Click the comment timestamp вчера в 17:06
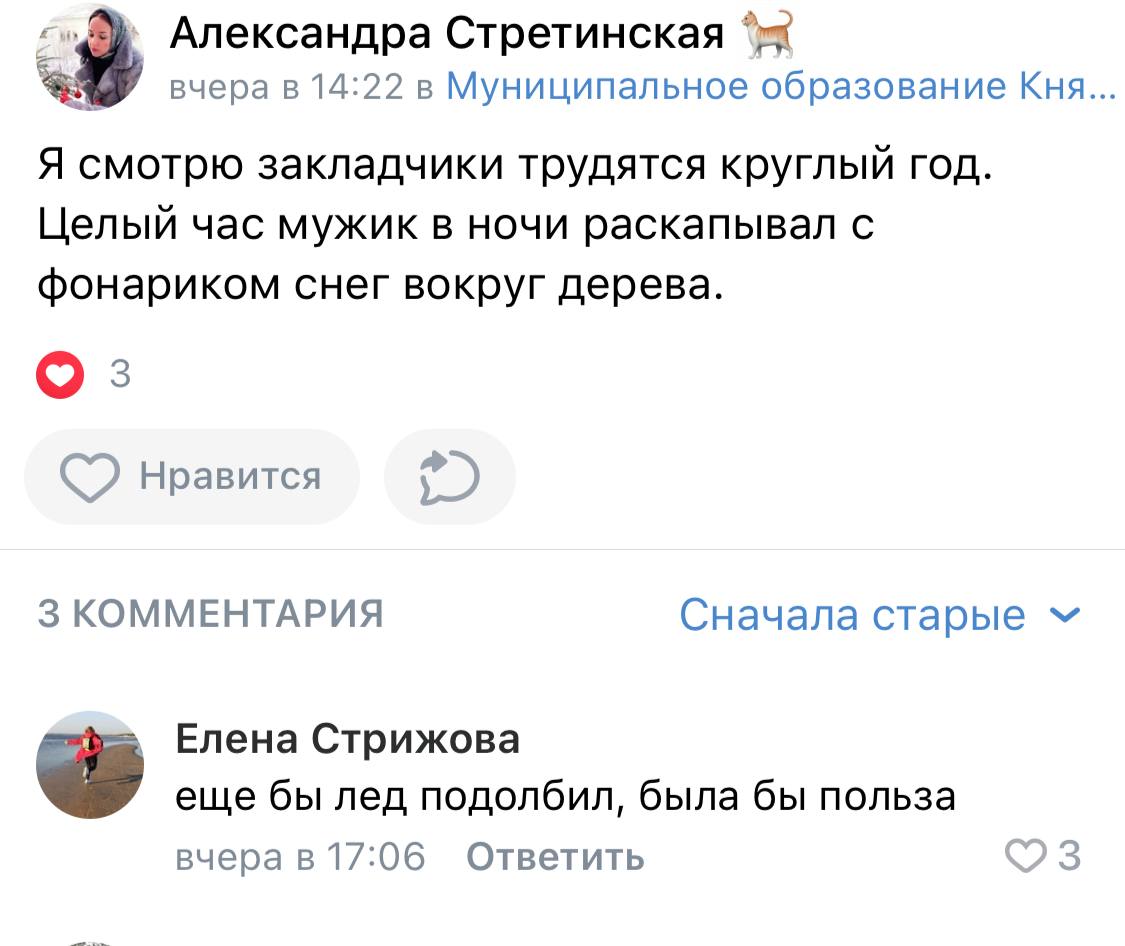Viewport: 1125px width, 946px height. [x=300, y=858]
